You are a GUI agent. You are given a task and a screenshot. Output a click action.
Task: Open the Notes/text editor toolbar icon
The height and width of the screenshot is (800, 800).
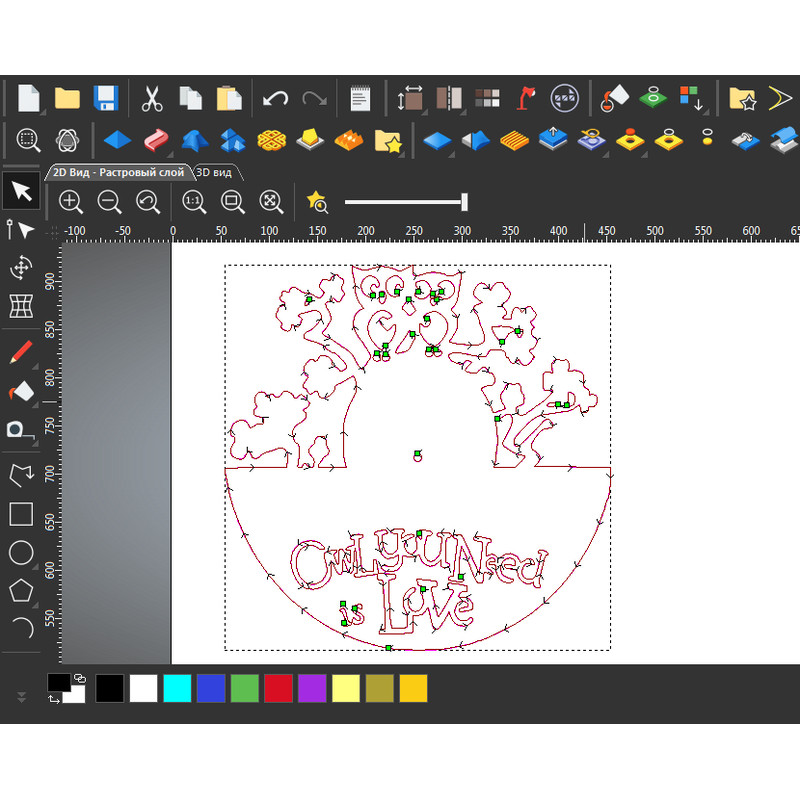click(x=360, y=97)
